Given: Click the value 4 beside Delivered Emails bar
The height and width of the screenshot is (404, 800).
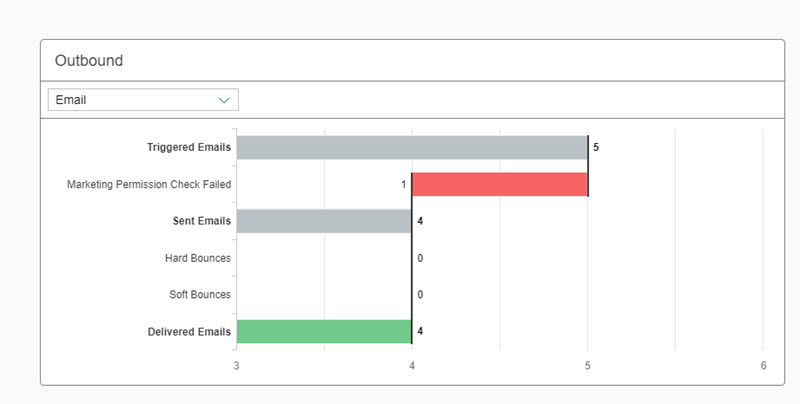Looking at the screenshot, I should (420, 331).
